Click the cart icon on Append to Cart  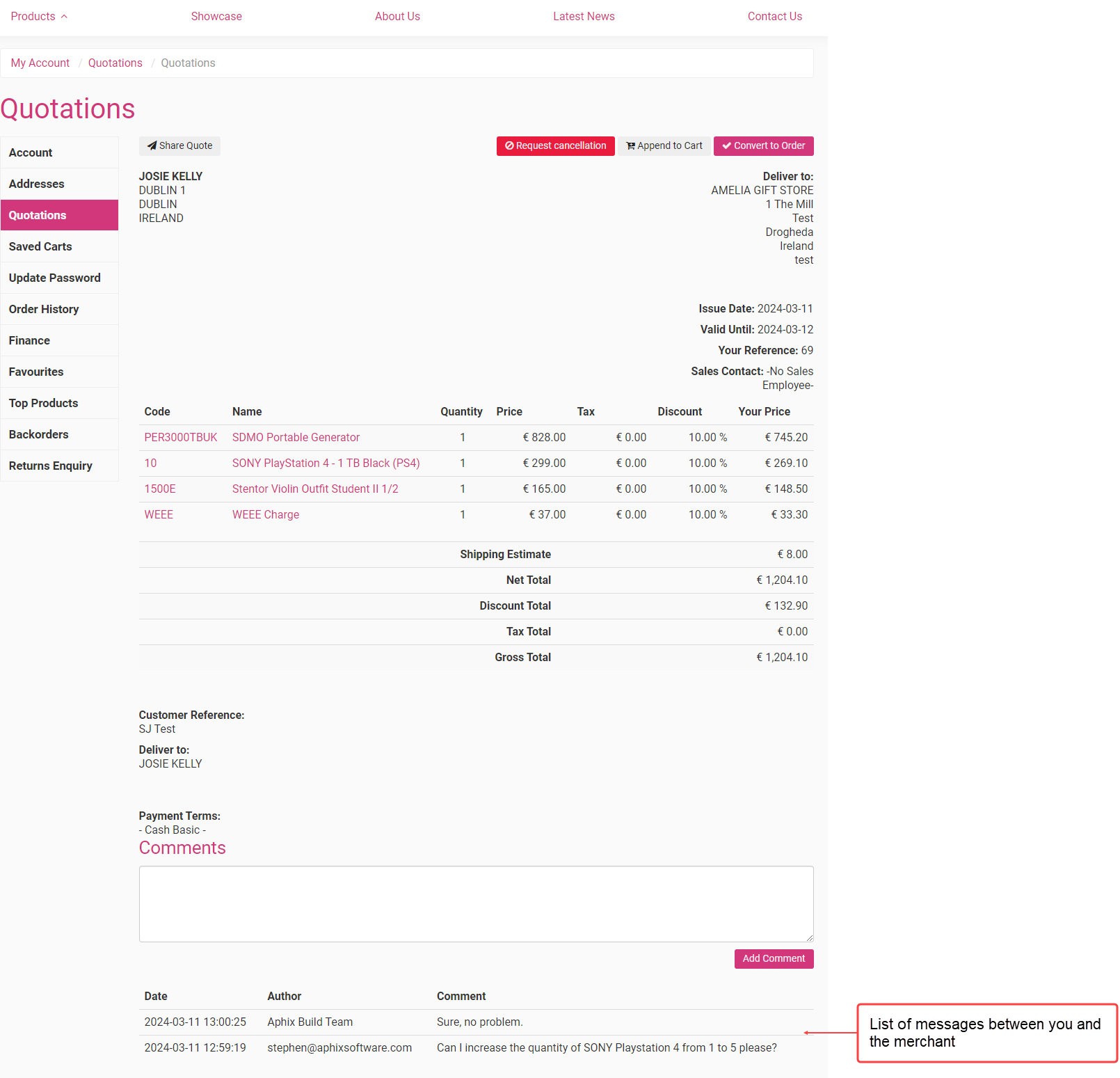point(631,145)
